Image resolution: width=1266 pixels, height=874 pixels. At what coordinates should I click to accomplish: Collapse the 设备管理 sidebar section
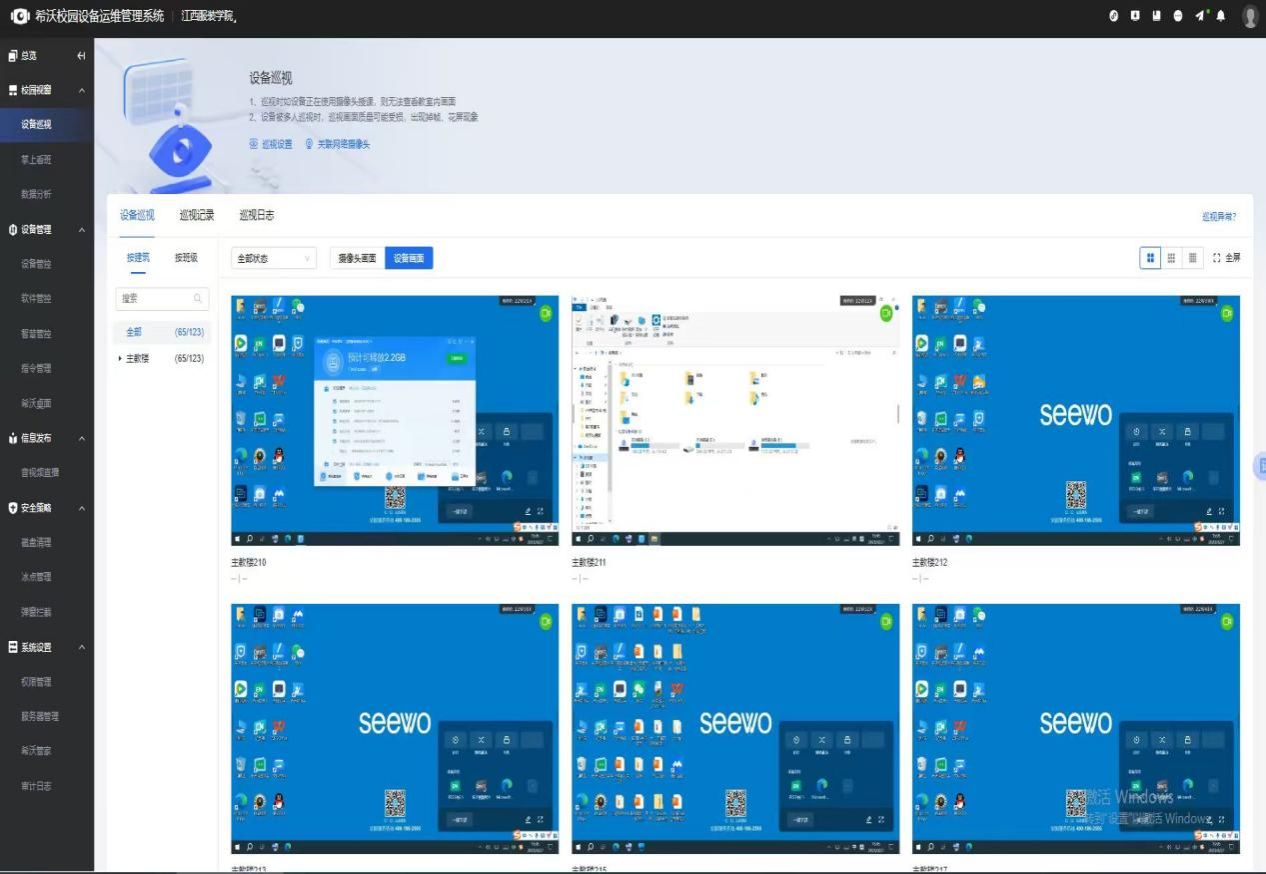pyautogui.click(x=81, y=230)
